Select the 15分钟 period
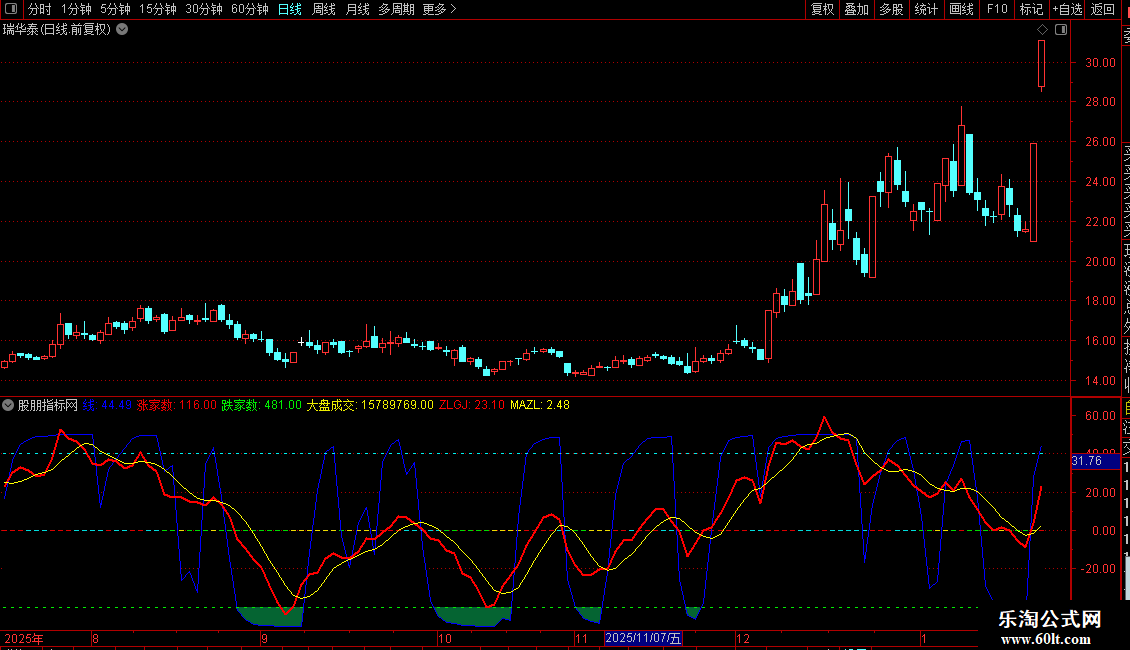Image resolution: width=1130 pixels, height=650 pixels. tap(158, 9)
